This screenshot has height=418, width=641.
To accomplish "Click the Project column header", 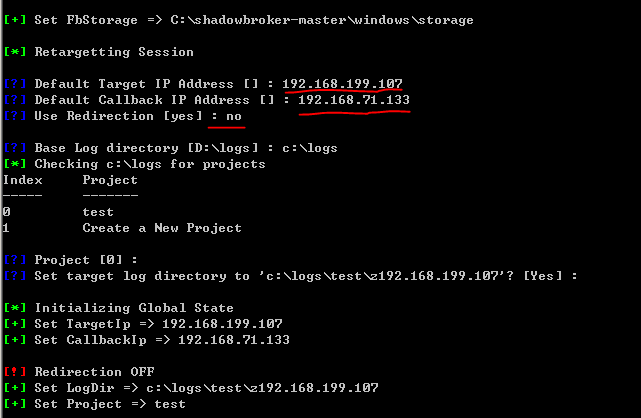I will click(110, 180).
